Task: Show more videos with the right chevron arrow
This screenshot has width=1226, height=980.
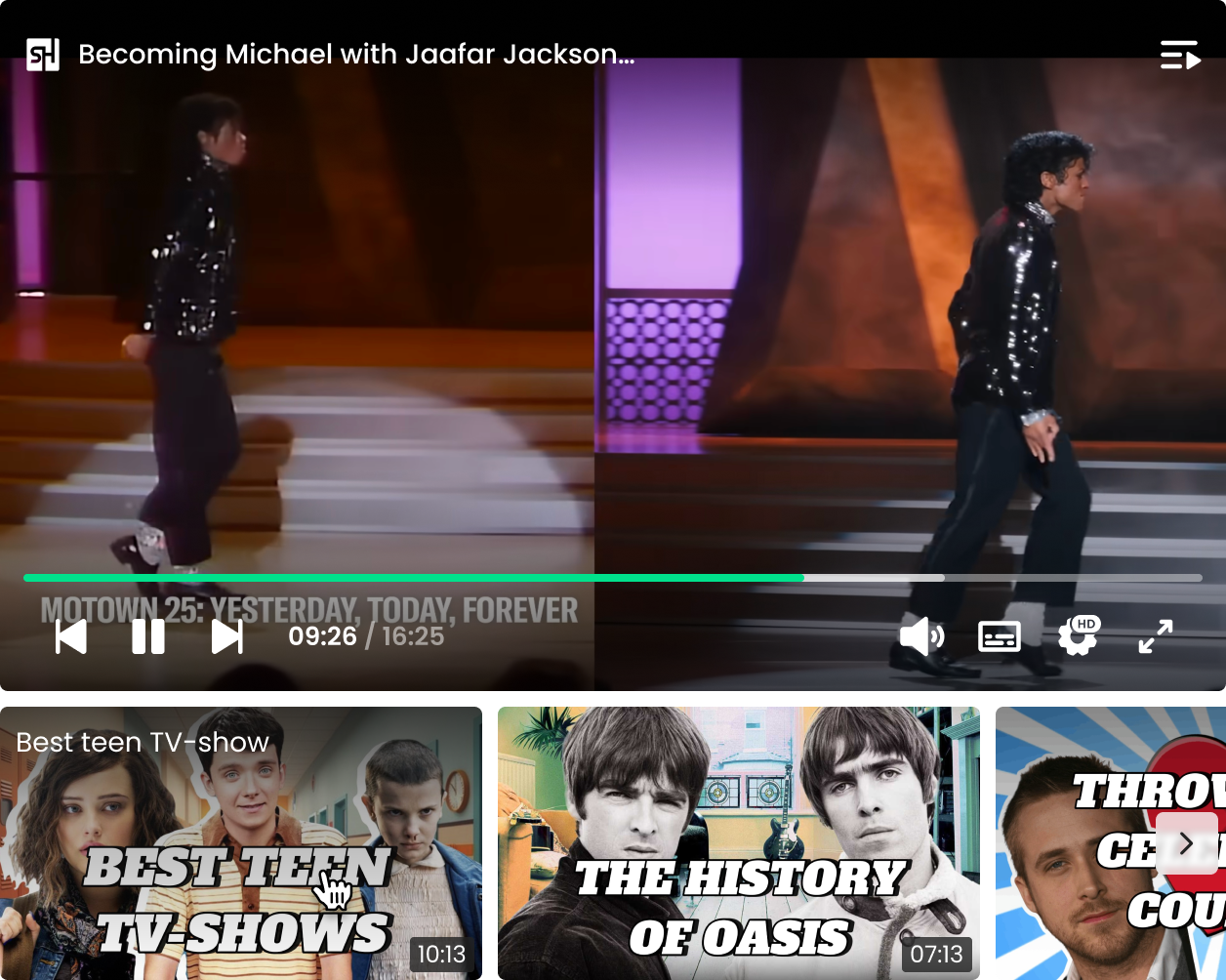Action: (x=1187, y=843)
